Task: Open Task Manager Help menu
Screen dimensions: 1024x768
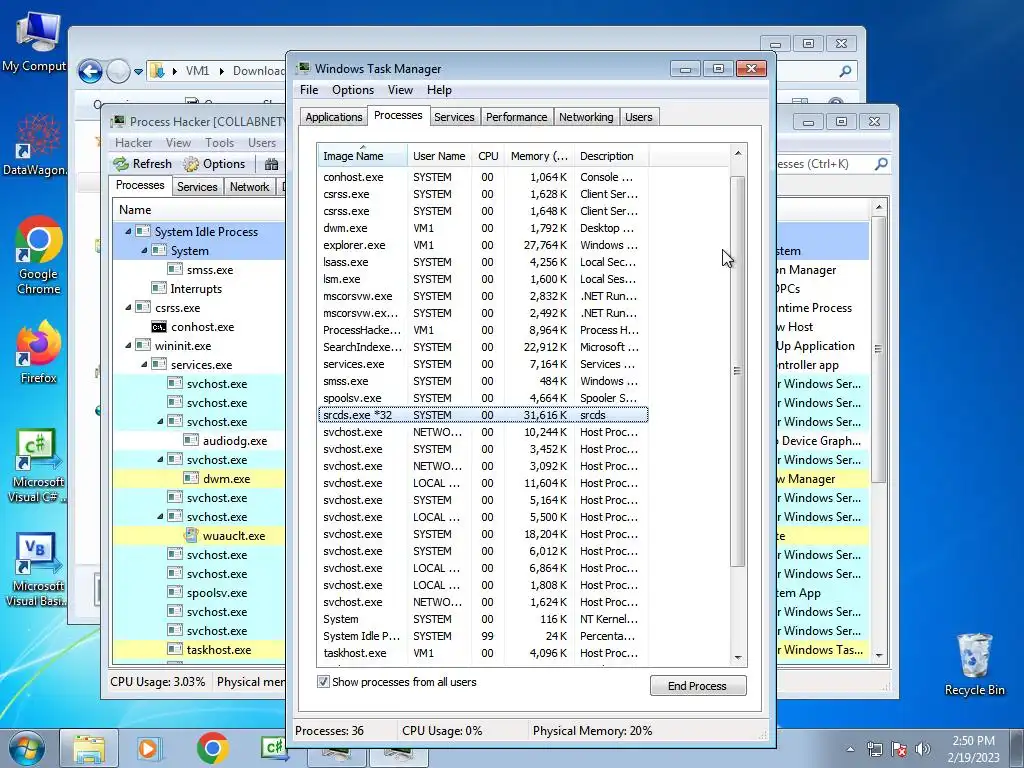Action: tap(439, 90)
